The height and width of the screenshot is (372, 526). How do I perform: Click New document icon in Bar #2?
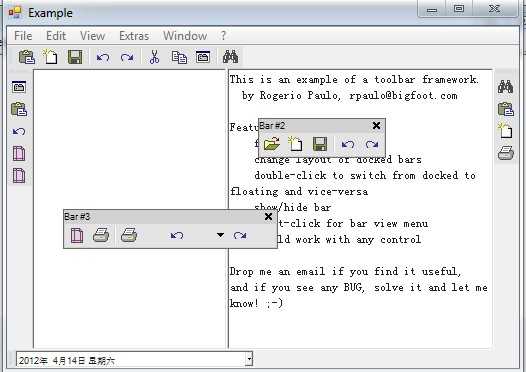point(295,144)
